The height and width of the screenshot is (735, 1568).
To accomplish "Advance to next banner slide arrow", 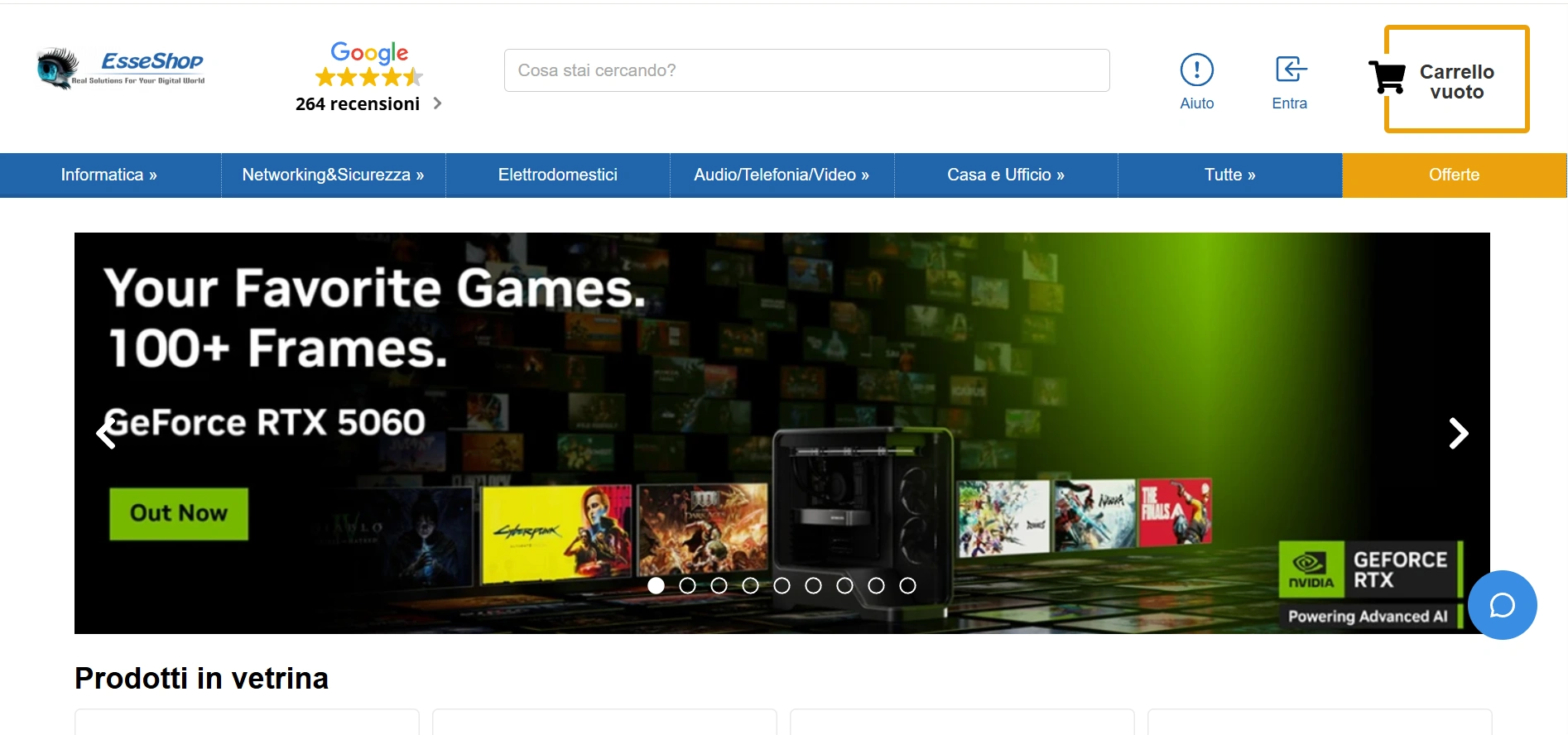I will point(1459,434).
